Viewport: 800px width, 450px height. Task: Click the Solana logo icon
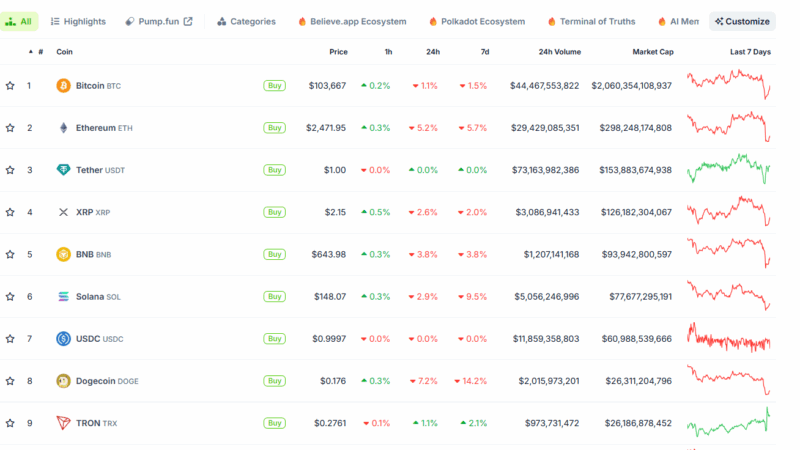[x=63, y=296]
